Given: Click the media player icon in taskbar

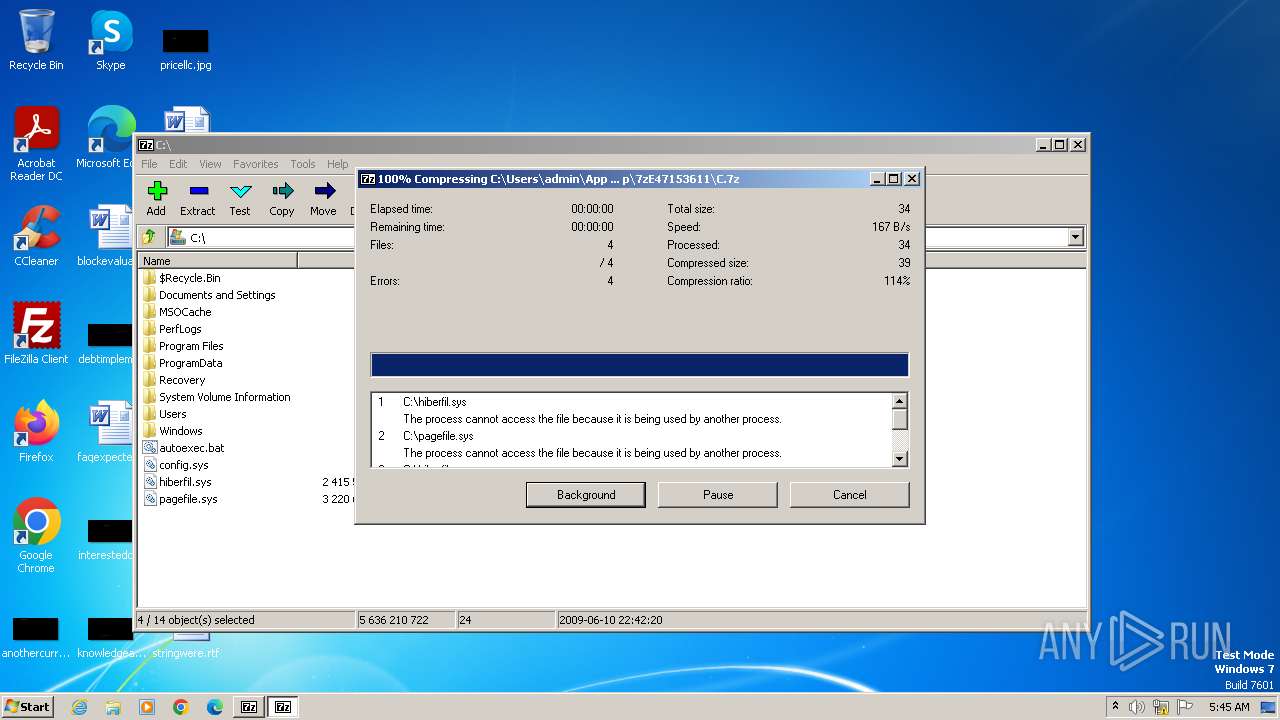Looking at the screenshot, I should point(147,707).
